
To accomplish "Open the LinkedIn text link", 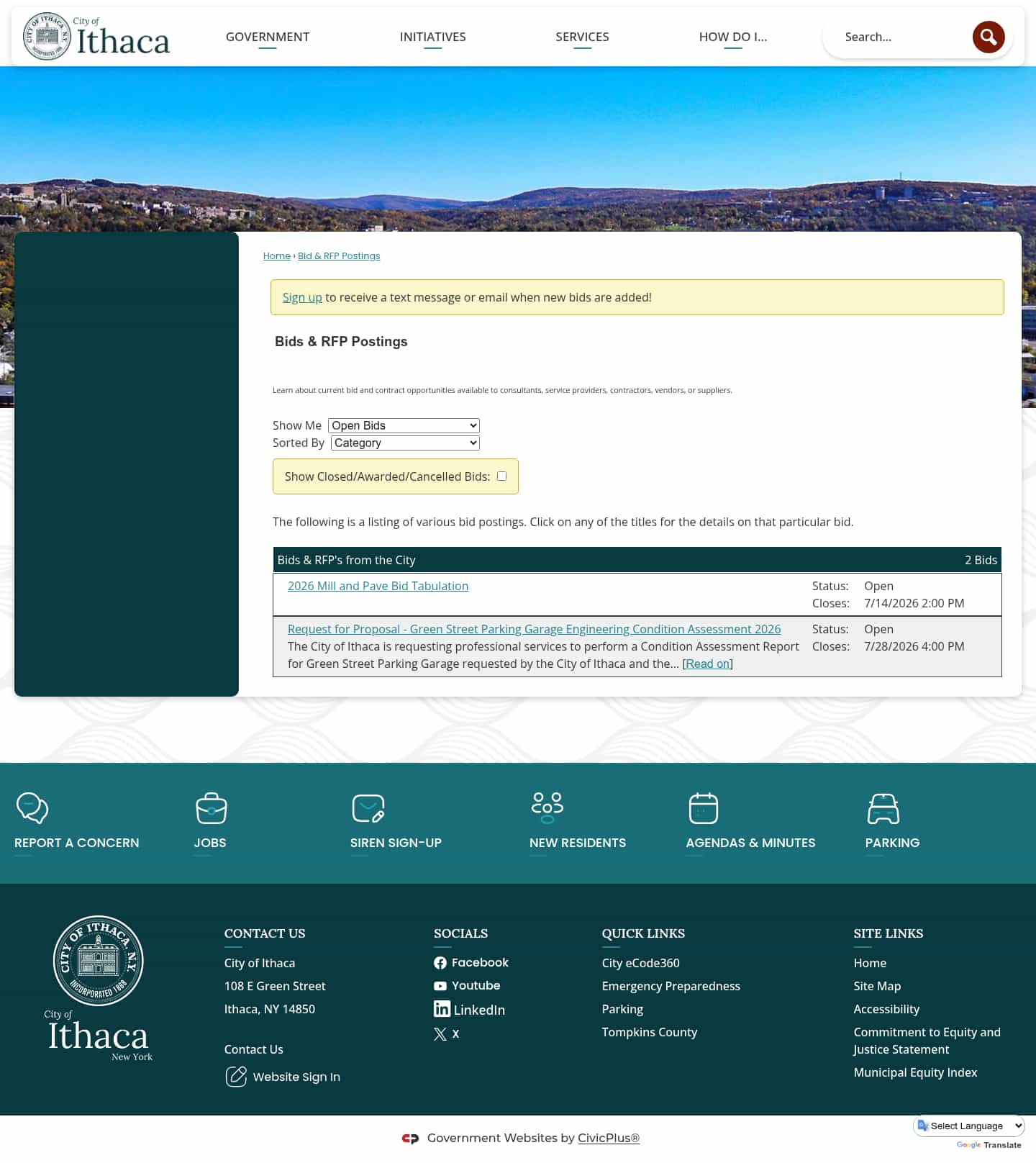I will (x=479, y=1010).
